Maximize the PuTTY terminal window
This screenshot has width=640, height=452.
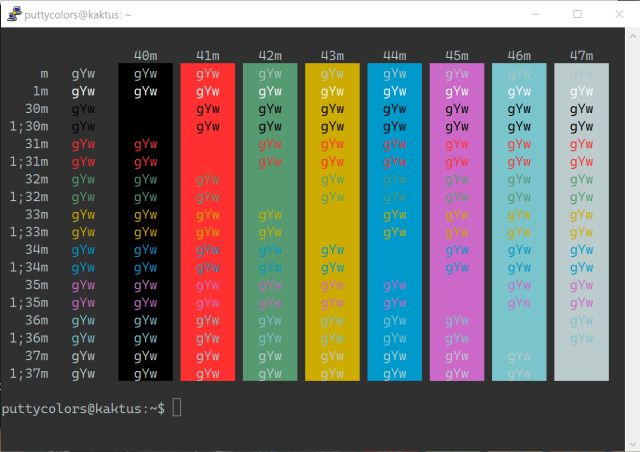(577, 14)
